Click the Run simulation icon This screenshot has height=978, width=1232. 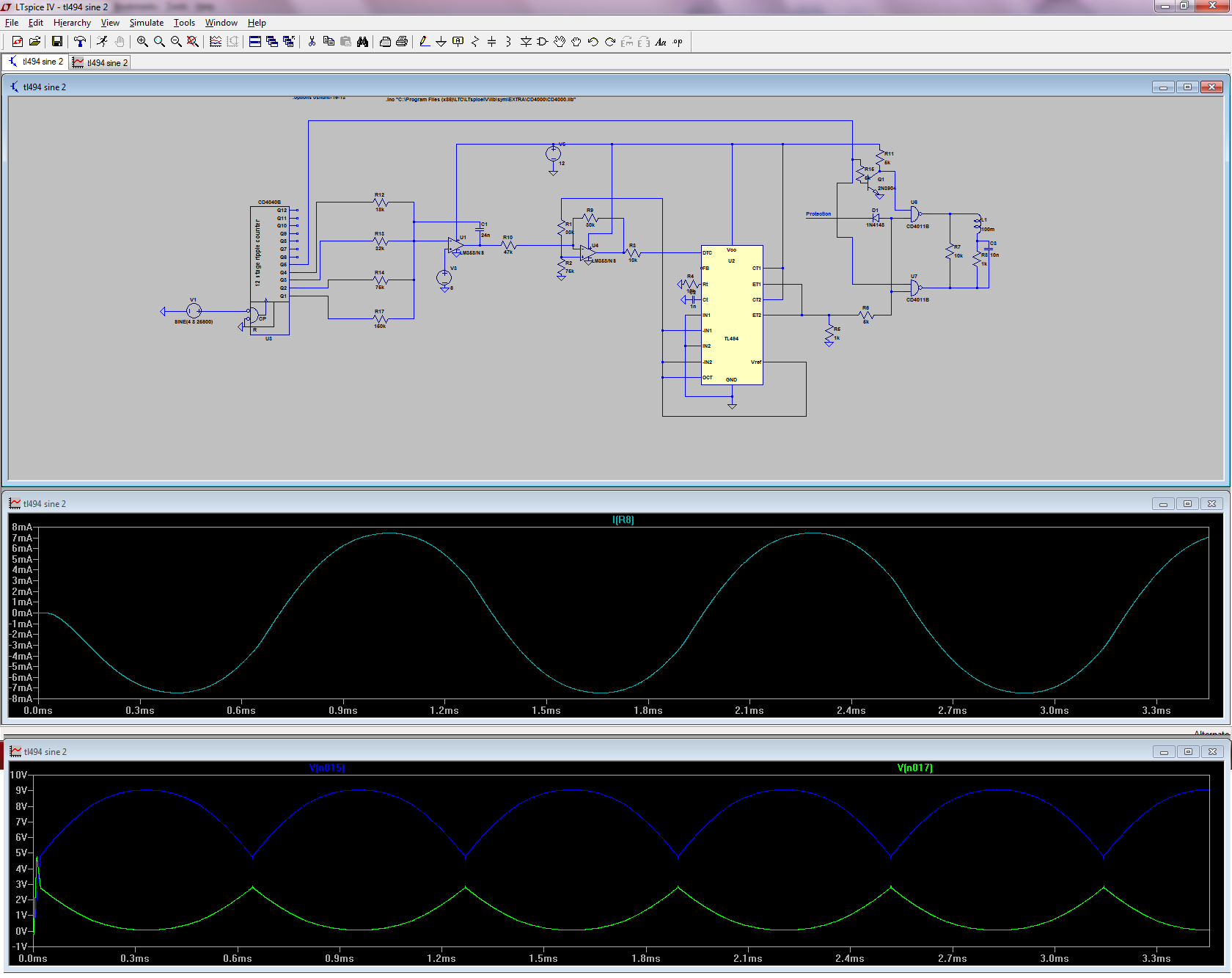click(x=102, y=42)
